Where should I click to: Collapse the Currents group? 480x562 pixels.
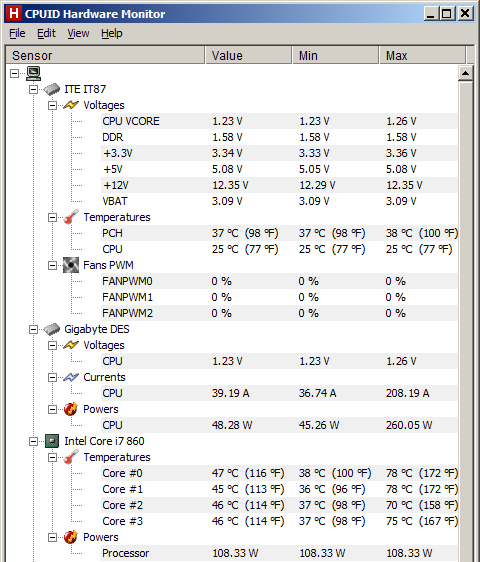click(x=52, y=377)
